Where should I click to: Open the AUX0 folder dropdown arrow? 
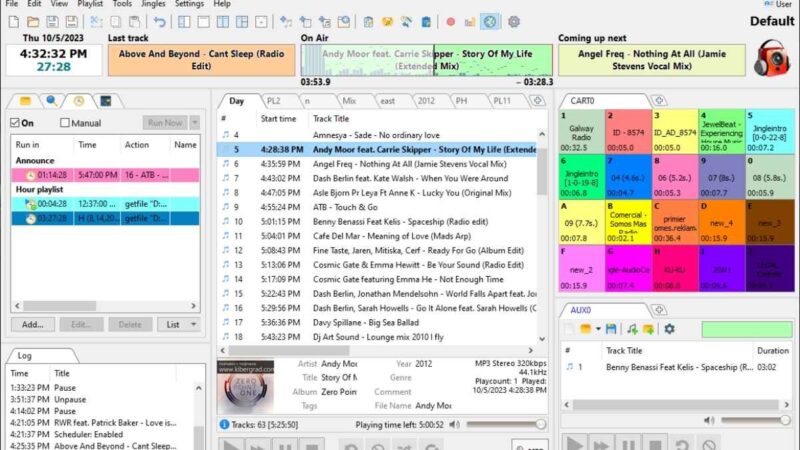599,329
